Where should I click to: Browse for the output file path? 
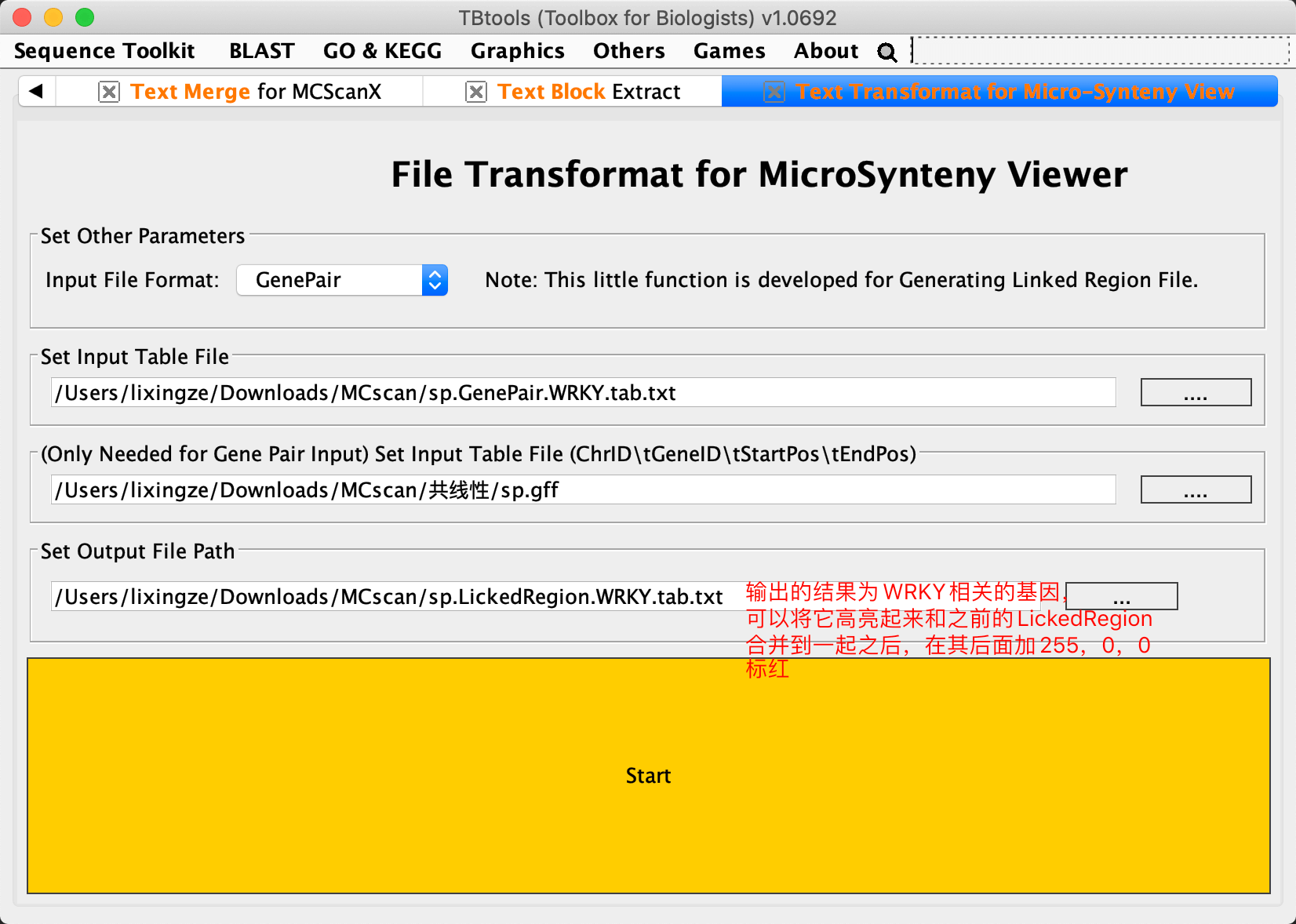click(1122, 596)
